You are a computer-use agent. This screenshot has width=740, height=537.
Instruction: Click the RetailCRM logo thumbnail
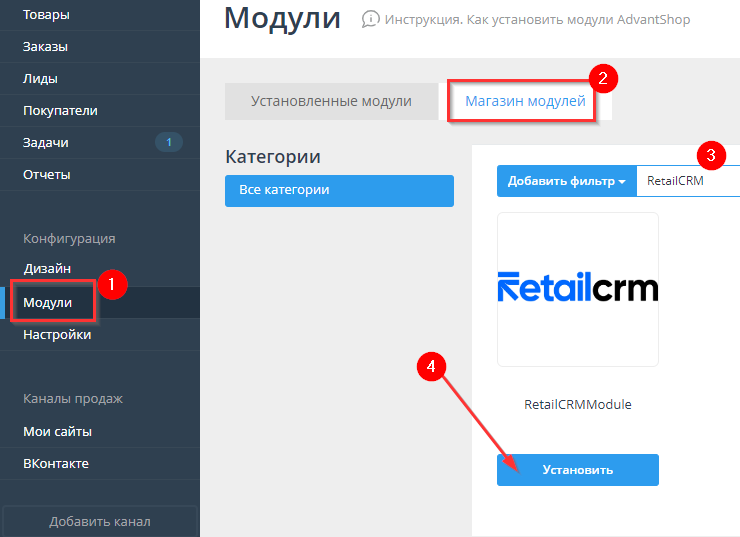[577, 289]
